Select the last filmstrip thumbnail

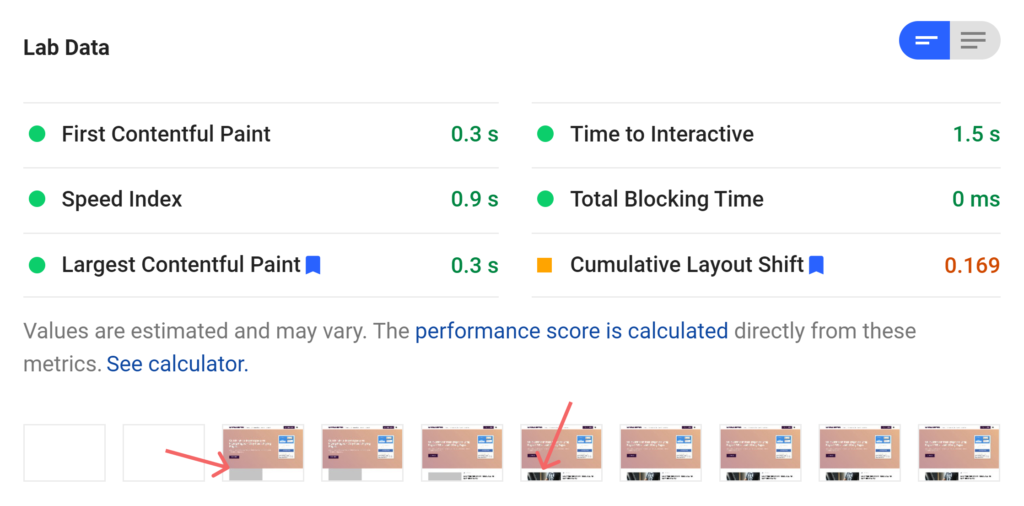(x=958, y=452)
